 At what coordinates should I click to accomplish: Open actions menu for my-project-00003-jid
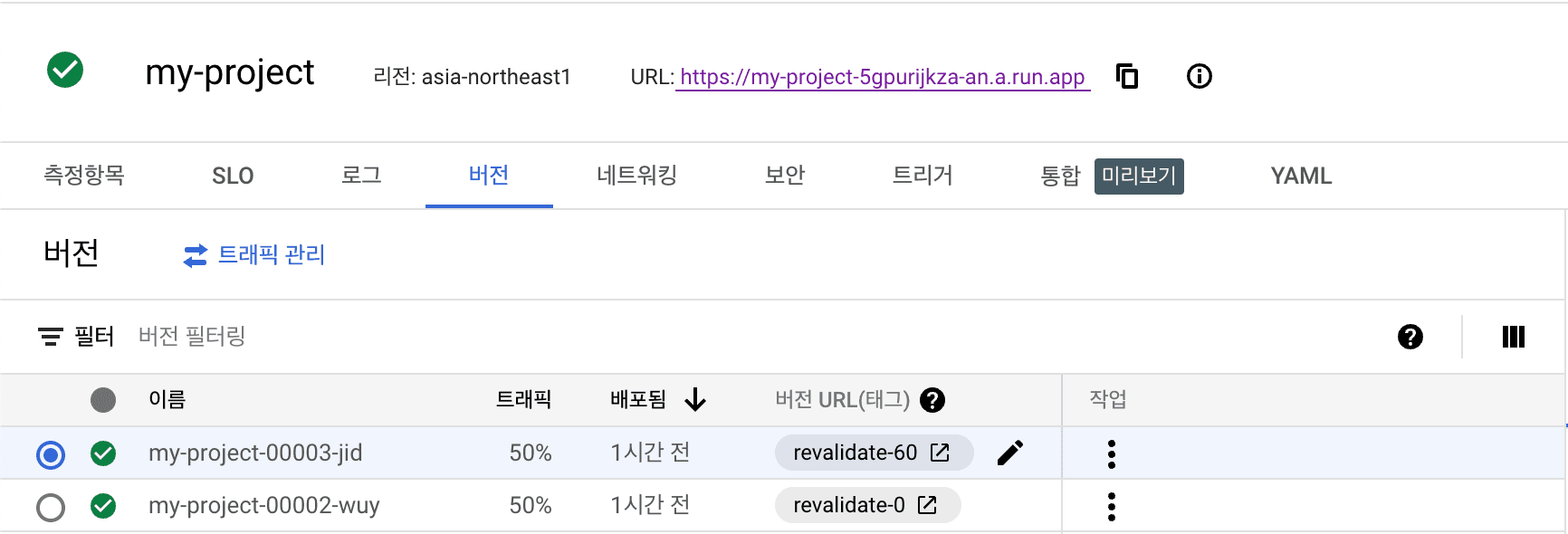(1111, 453)
